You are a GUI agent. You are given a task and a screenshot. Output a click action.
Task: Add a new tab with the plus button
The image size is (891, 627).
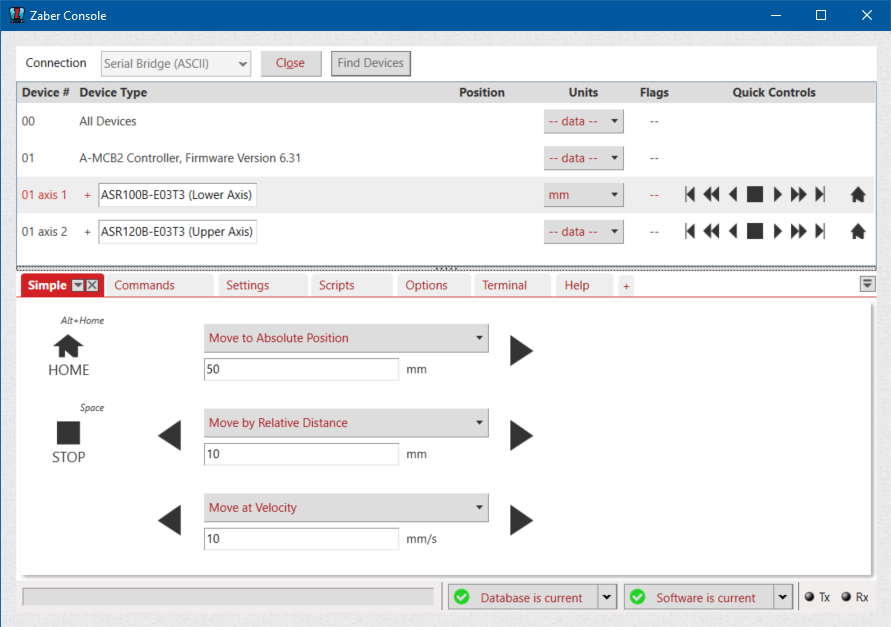626,286
